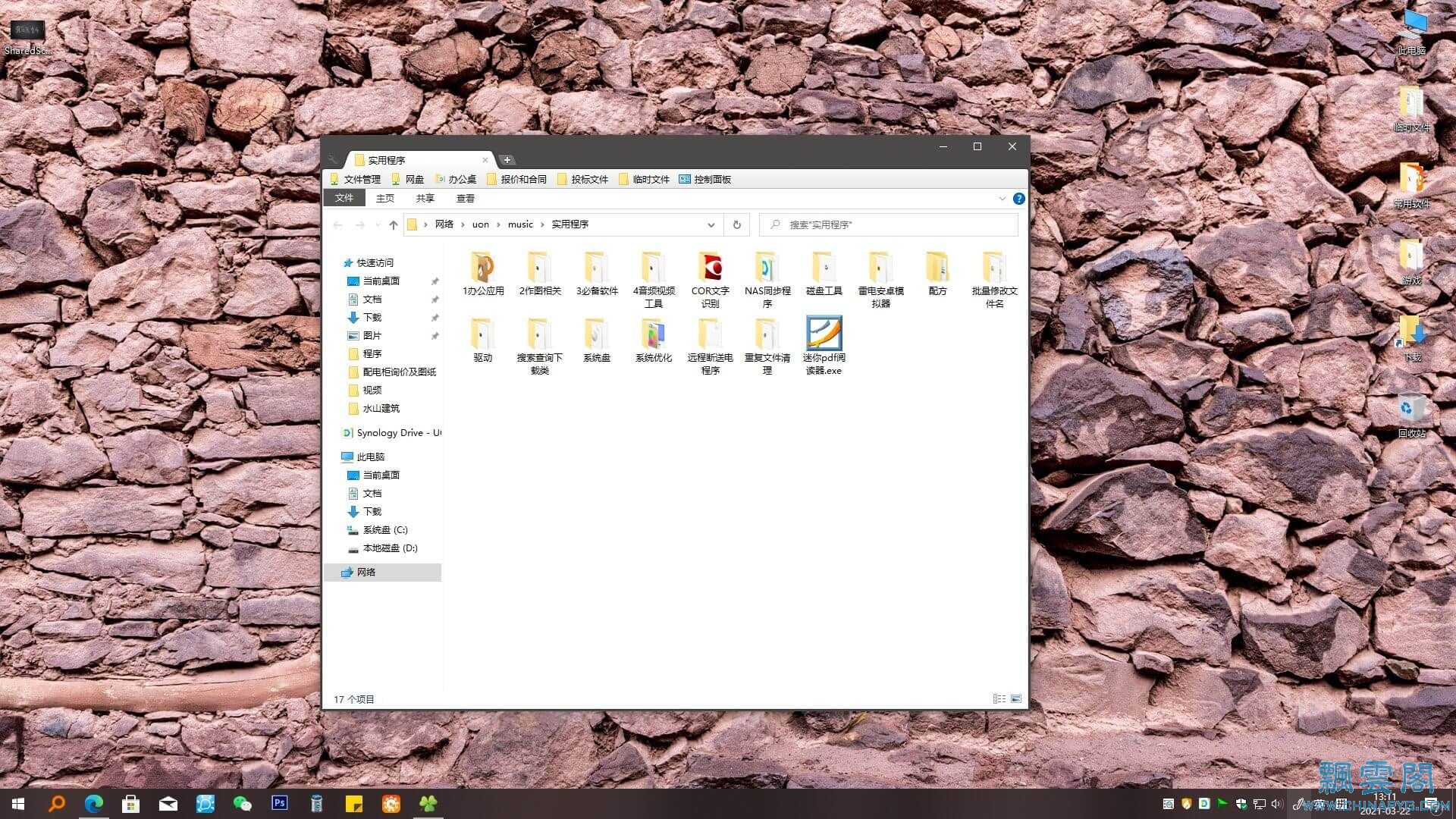Click the up-one-level arrow

coord(393,224)
